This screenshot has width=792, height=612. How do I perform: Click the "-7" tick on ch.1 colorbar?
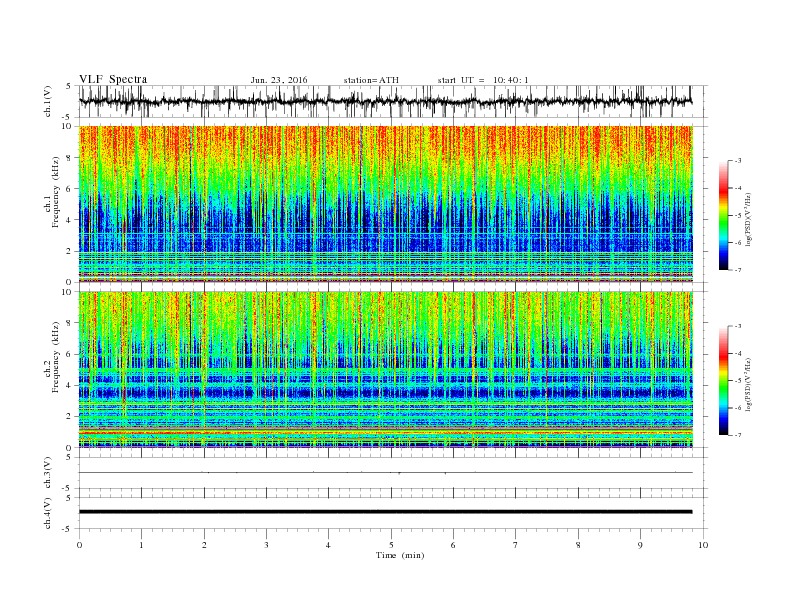[x=738, y=270]
